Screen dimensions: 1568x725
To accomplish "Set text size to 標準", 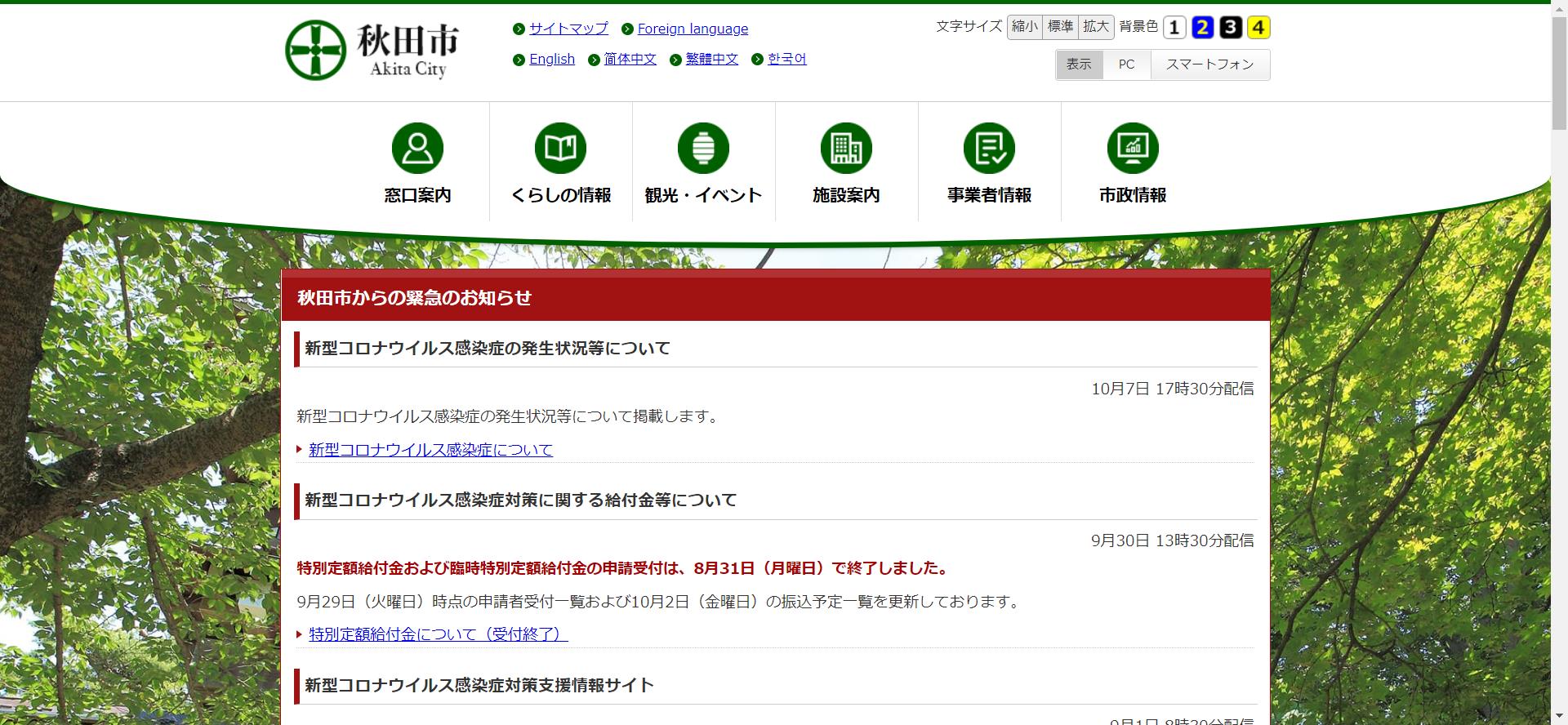I will tap(1060, 27).
